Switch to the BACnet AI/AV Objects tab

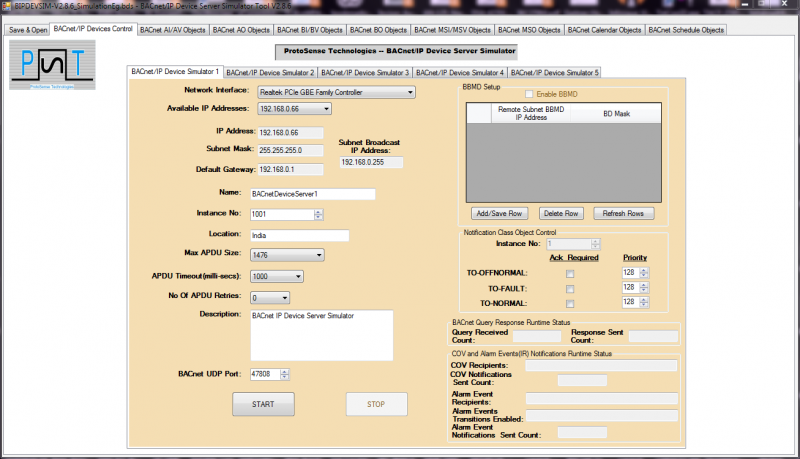[174, 30]
